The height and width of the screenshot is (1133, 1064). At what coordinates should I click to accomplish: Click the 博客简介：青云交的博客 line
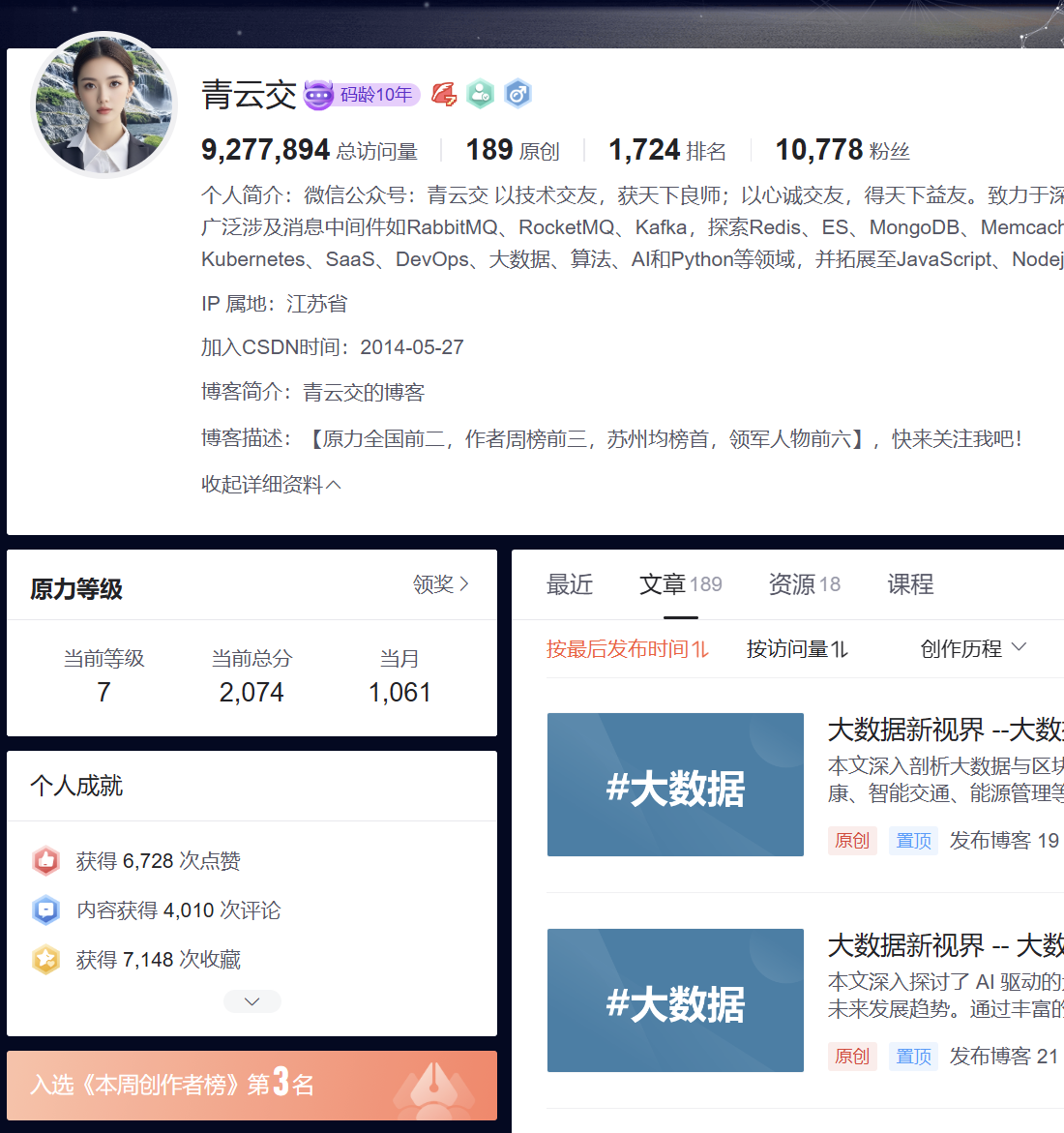(312, 392)
